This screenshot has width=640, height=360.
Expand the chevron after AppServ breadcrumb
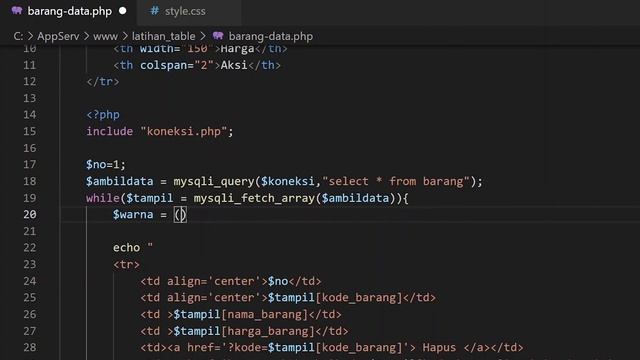(x=86, y=36)
